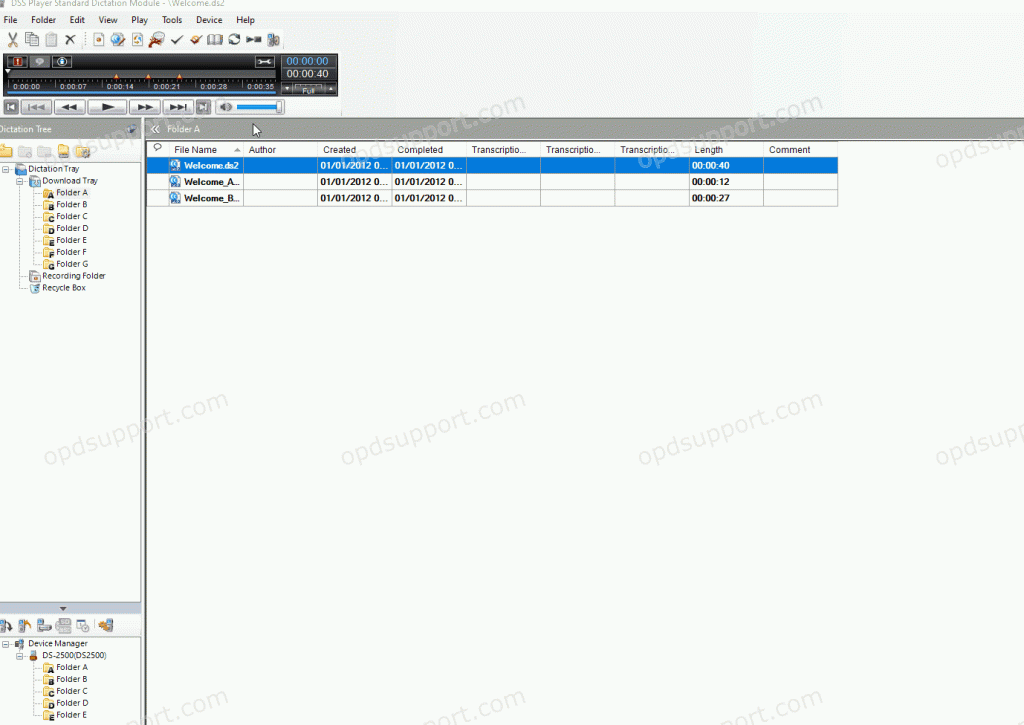Click the Refresh icon on the toolbar

(233, 39)
